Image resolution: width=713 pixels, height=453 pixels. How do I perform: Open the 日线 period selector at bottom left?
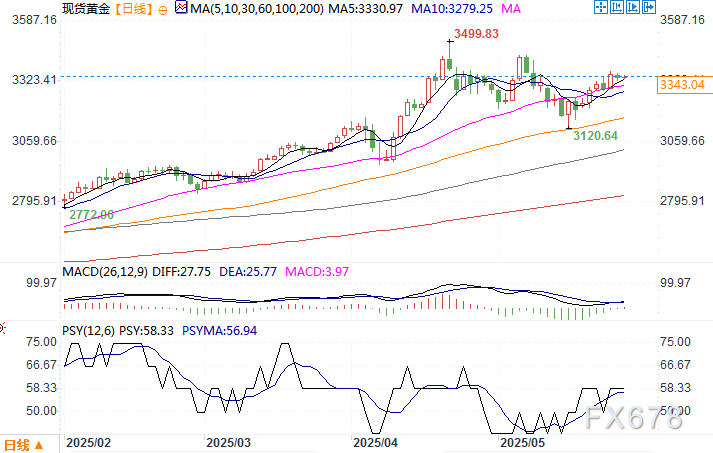pos(17,444)
